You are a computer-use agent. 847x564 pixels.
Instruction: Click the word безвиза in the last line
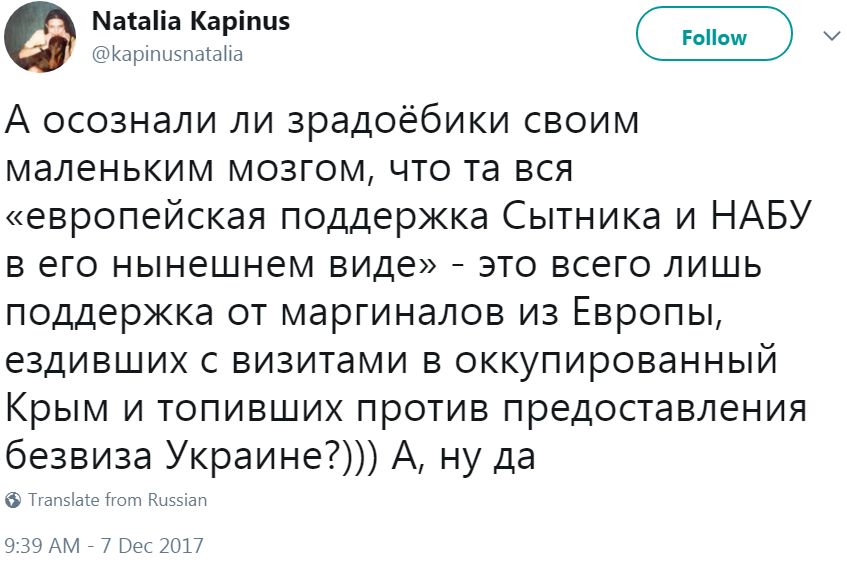click(x=79, y=456)
